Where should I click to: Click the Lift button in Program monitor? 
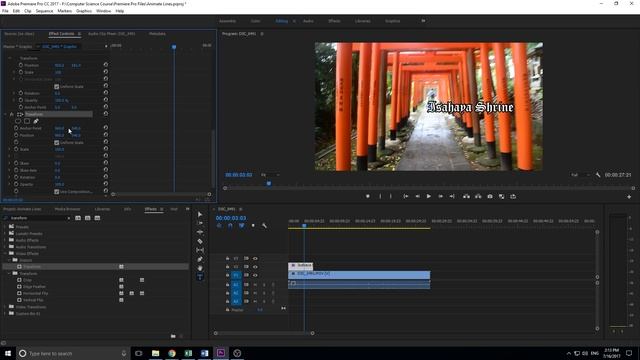pyautogui.click(x=466, y=196)
